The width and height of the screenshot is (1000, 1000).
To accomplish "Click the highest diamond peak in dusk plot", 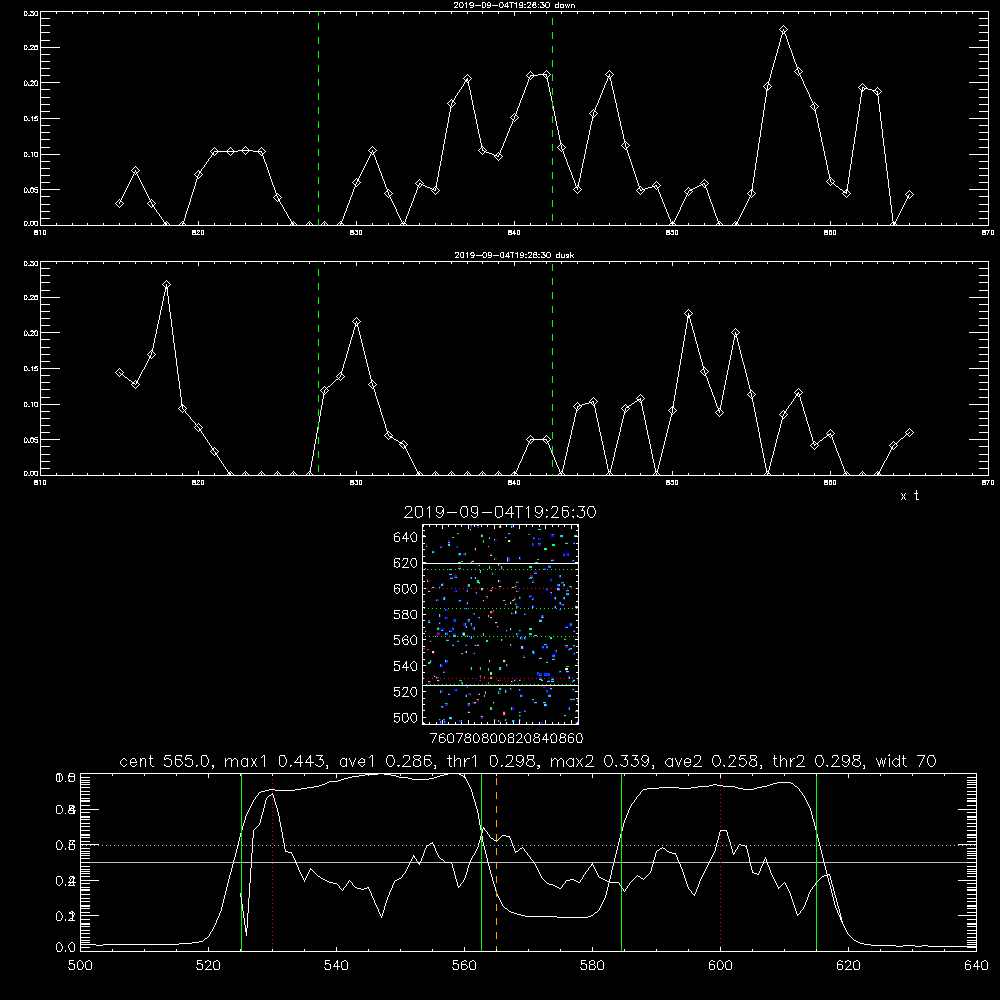I will [166, 284].
